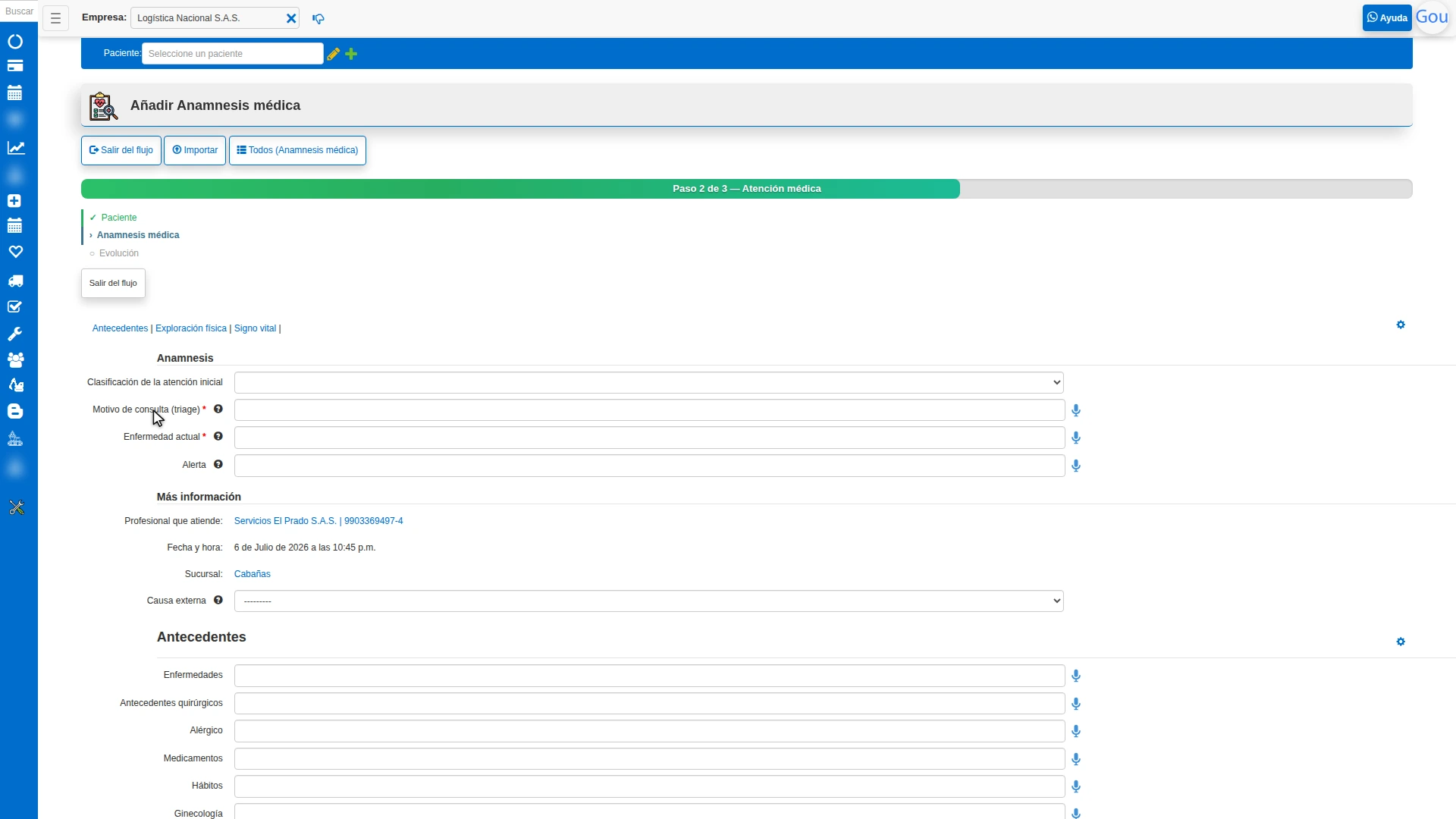Open the Seleccione un paciente selector
Image resolution: width=1456 pixels, height=819 pixels.
point(232,54)
